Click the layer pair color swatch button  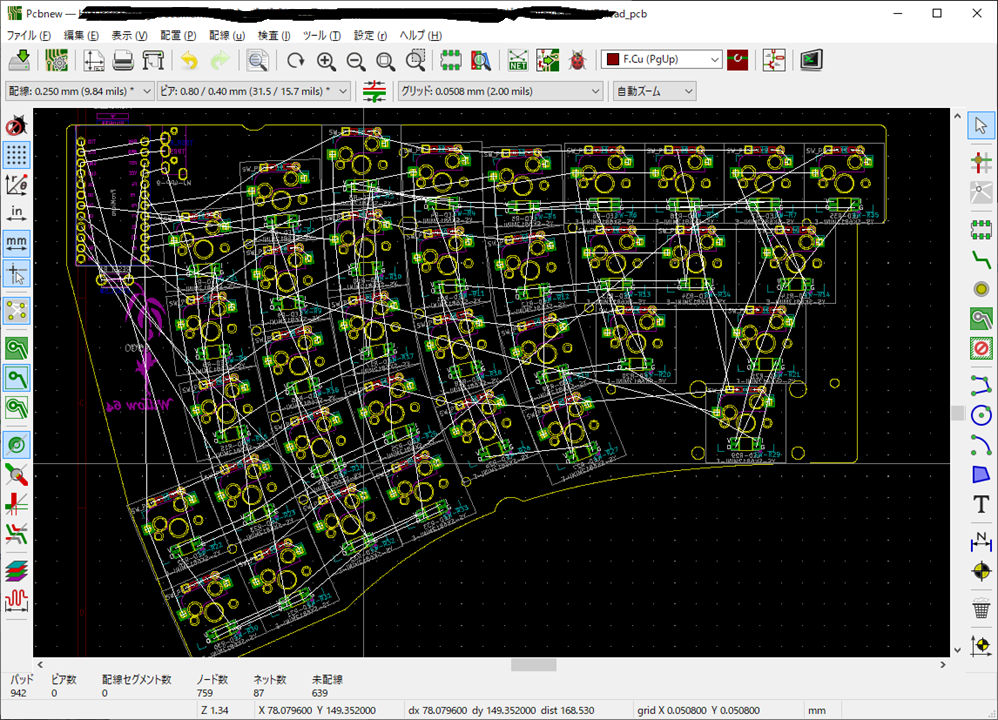[738, 60]
